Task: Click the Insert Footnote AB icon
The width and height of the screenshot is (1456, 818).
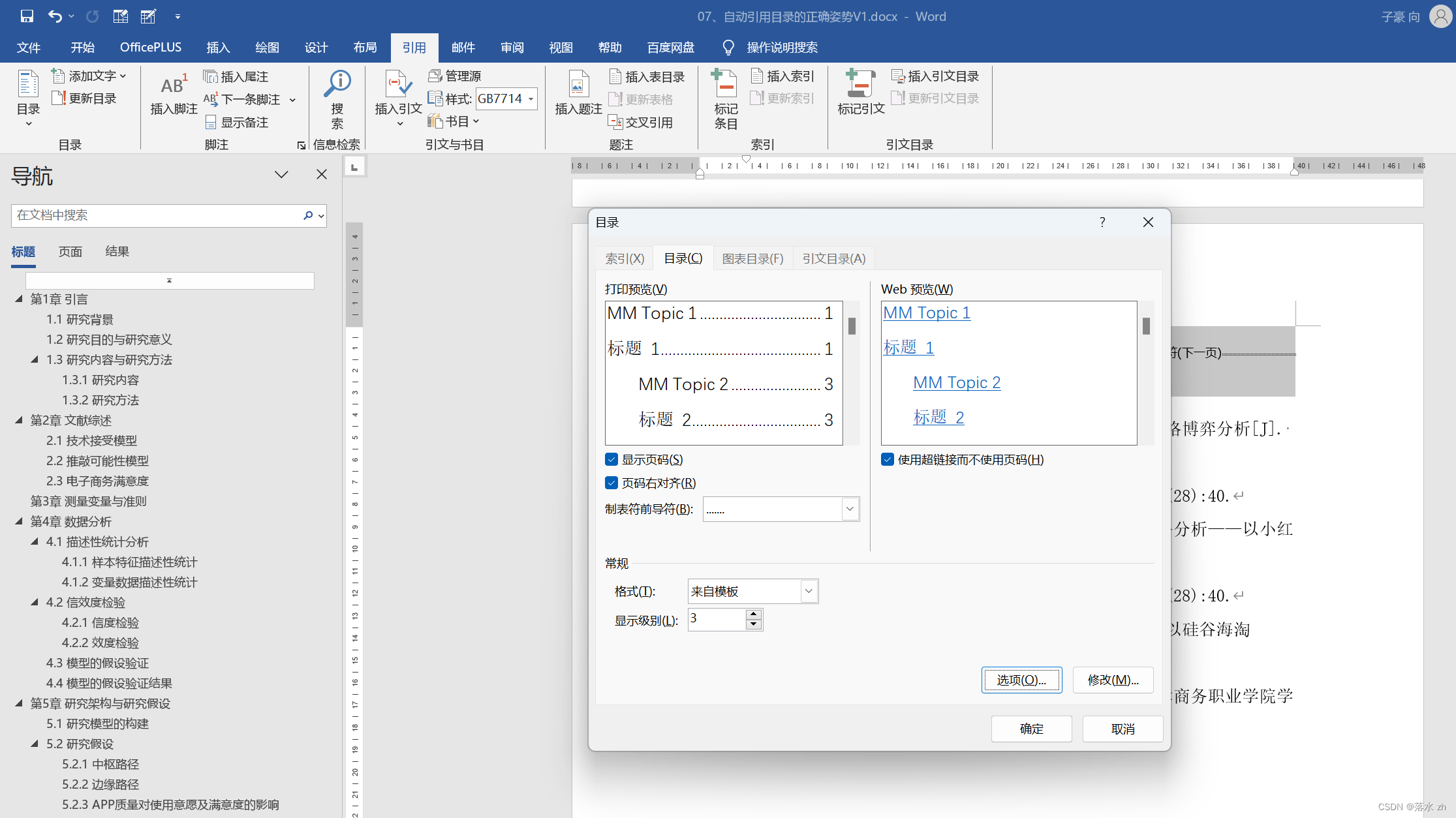Action: (x=174, y=85)
